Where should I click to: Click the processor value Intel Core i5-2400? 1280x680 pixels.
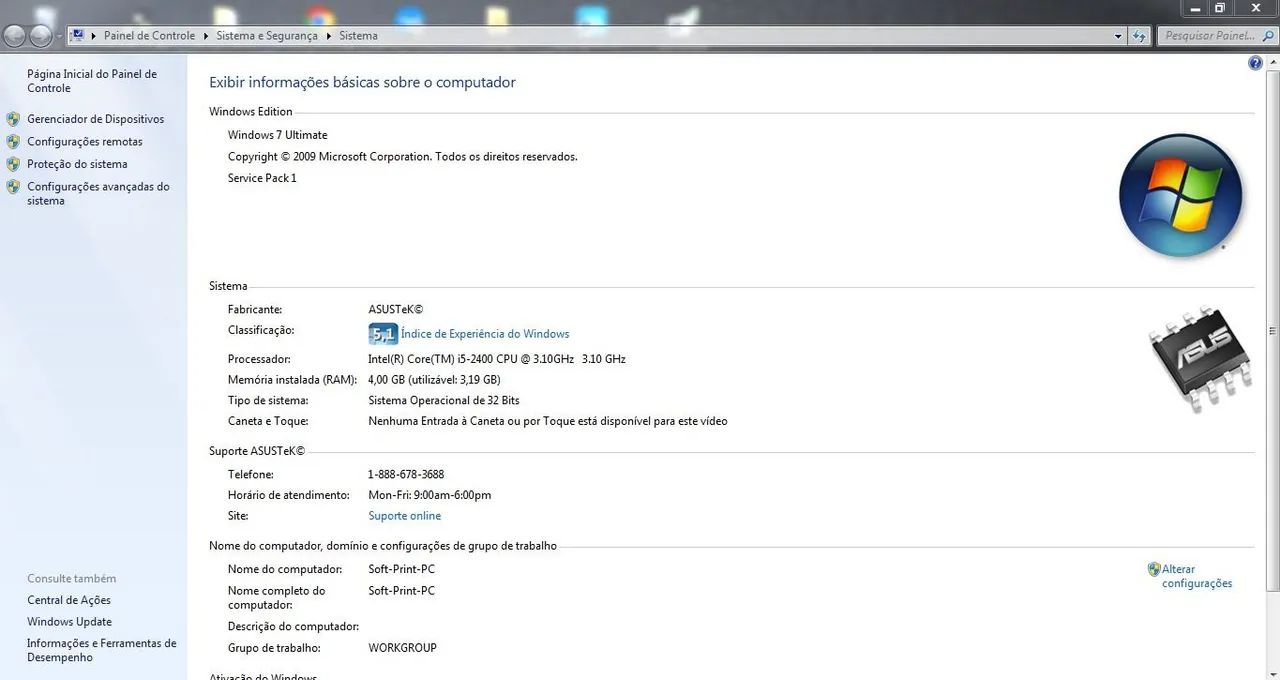pyautogui.click(x=497, y=359)
